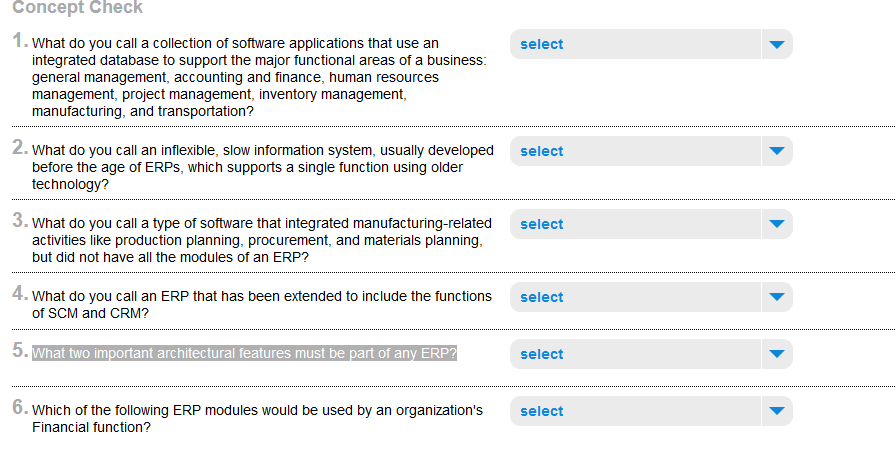Open the select dropdown for question 1

[651, 44]
